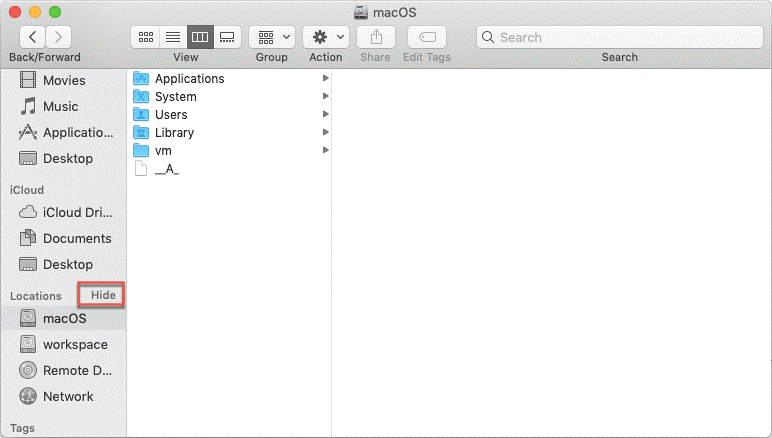The image size is (772, 438).
Task: Click the macOS hard drive sidebar icon
Action: (x=28, y=318)
